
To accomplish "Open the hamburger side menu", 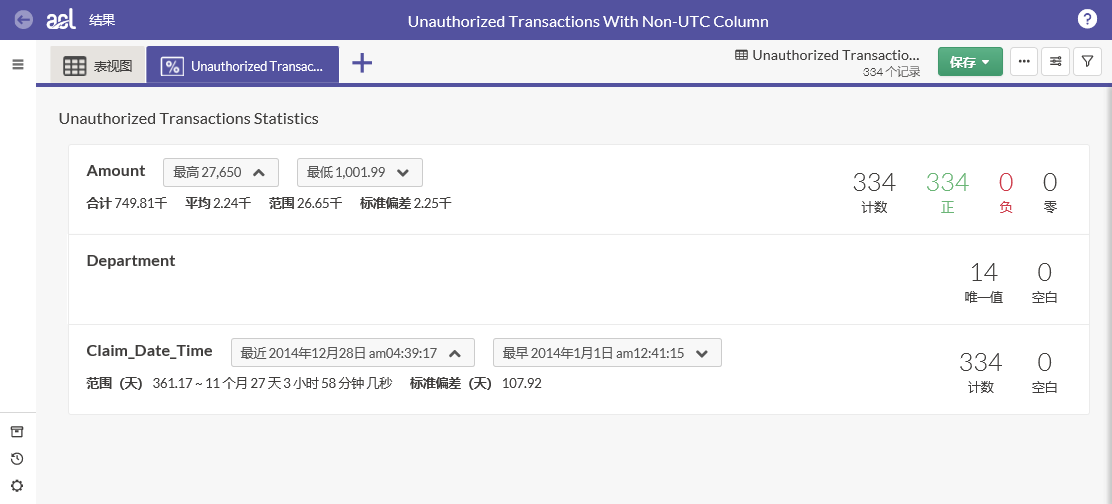I will tap(17, 64).
